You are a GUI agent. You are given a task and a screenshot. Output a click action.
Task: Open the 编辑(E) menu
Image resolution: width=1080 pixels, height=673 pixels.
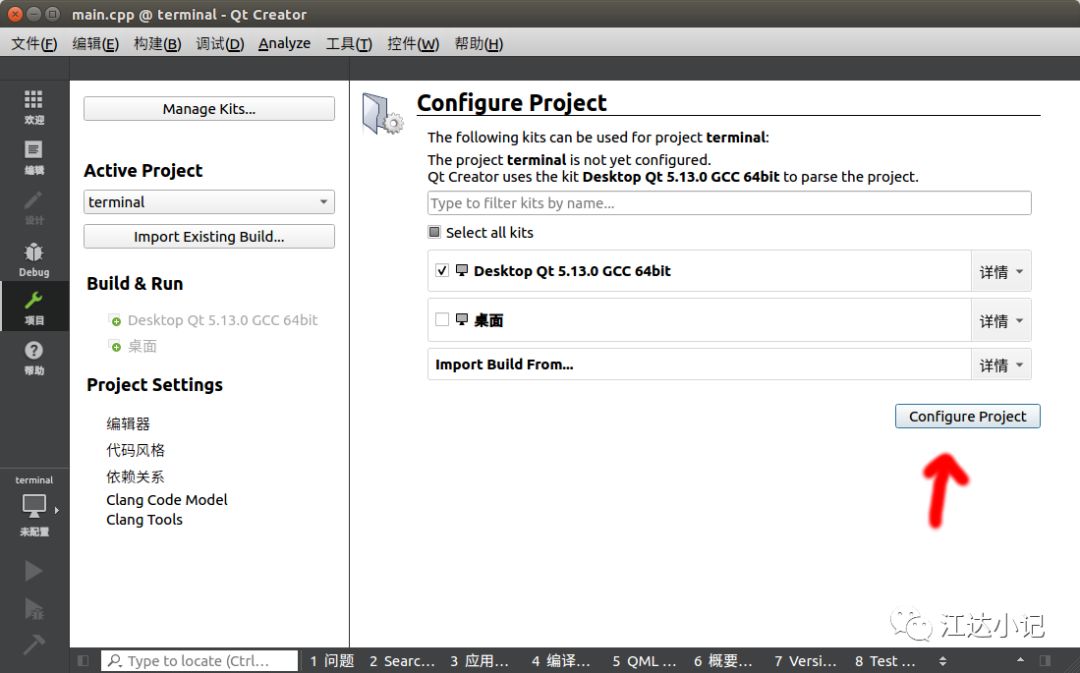click(95, 43)
